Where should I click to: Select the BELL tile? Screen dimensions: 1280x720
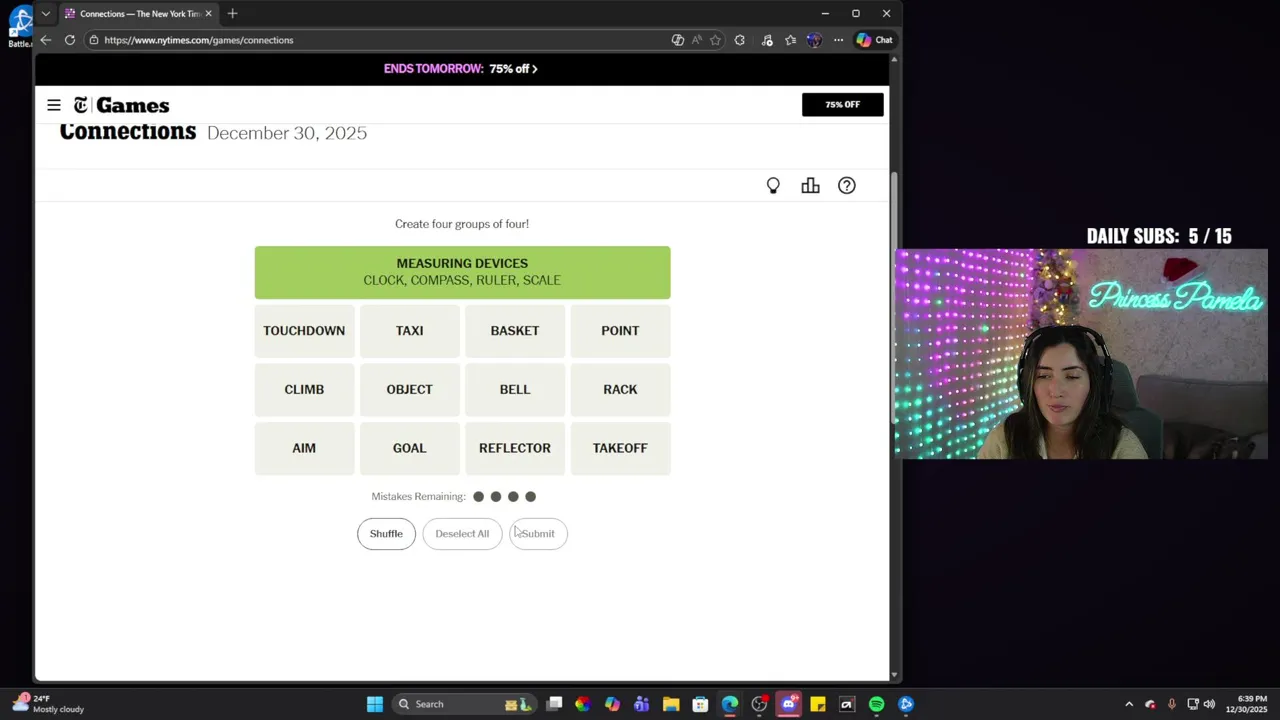coord(515,389)
